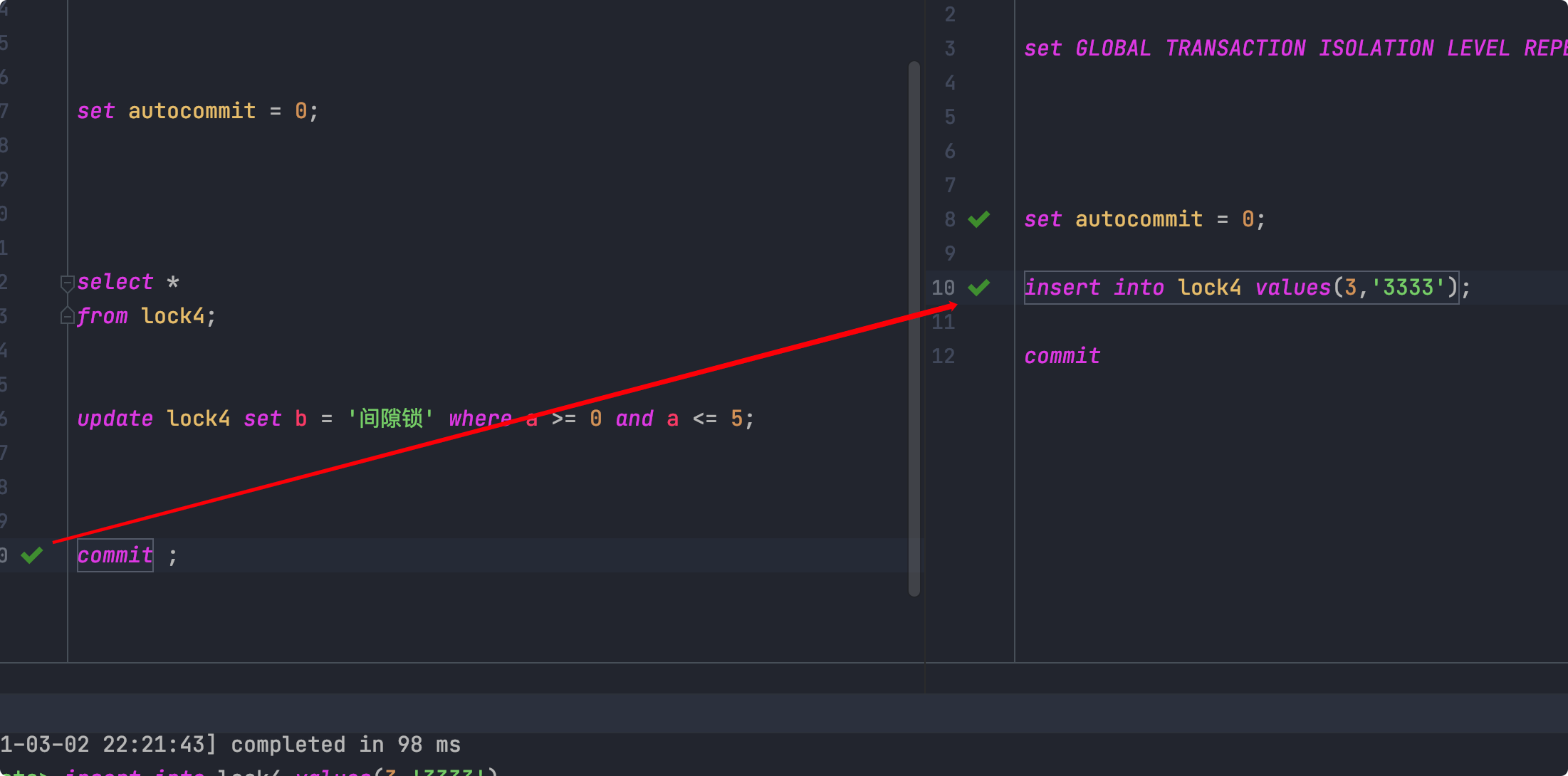The image size is (1568, 776).
Task: Click green checkmark on line 8 gutter
Action: click(x=979, y=219)
